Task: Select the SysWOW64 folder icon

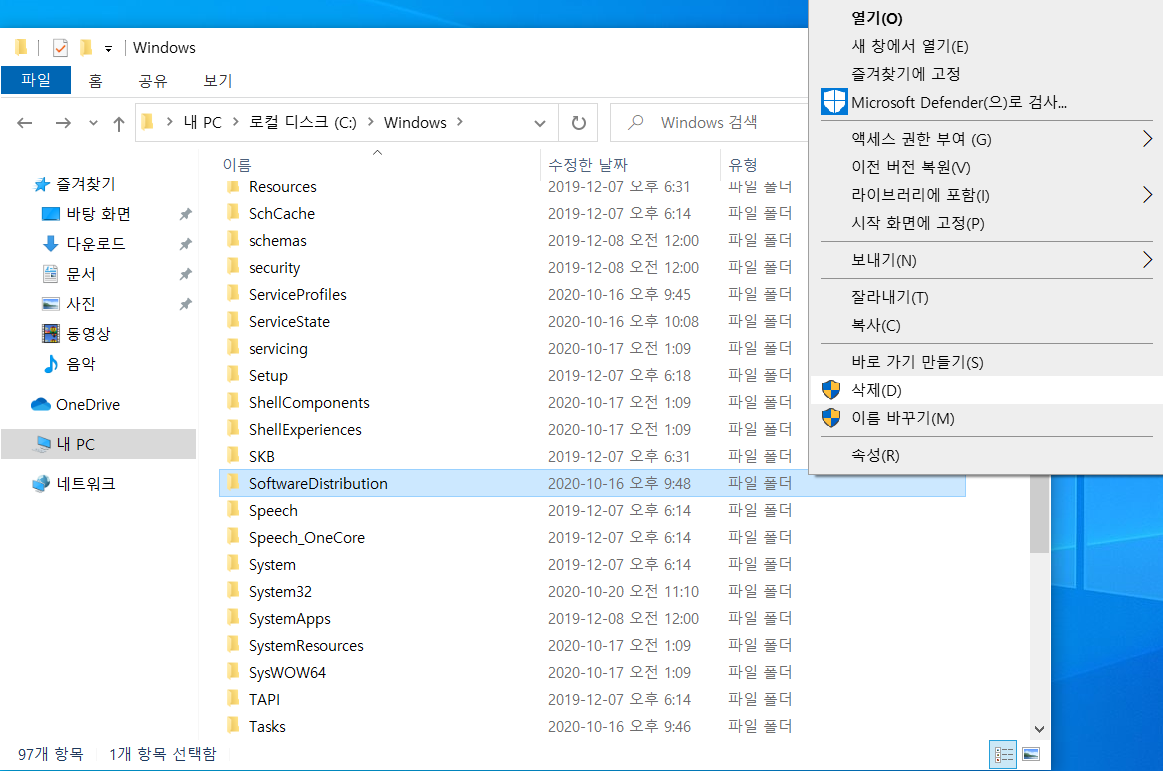Action: pos(233,672)
